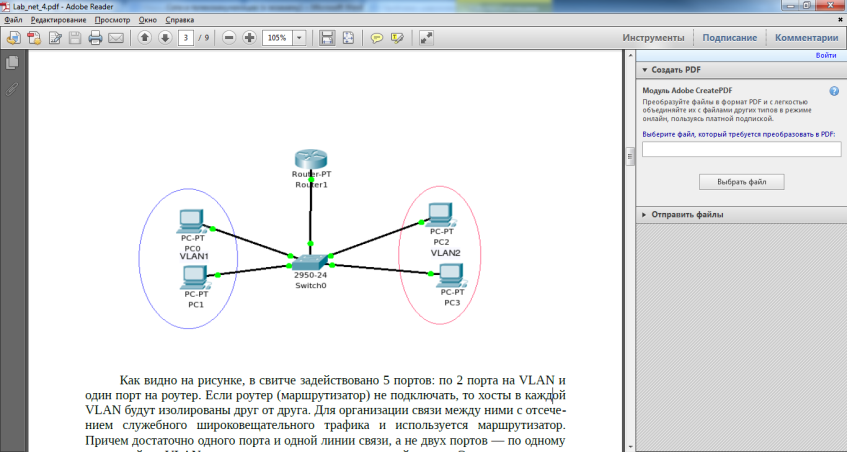Go to the previous page with the up arrow
The height and width of the screenshot is (452, 847).
tap(144, 38)
